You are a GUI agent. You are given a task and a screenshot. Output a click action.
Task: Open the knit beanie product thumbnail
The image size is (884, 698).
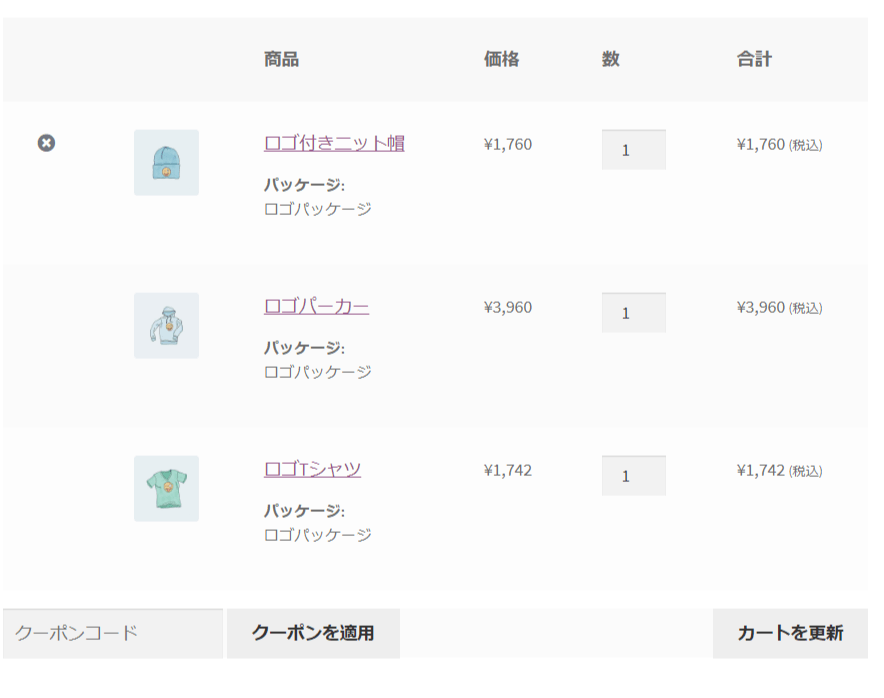point(166,162)
